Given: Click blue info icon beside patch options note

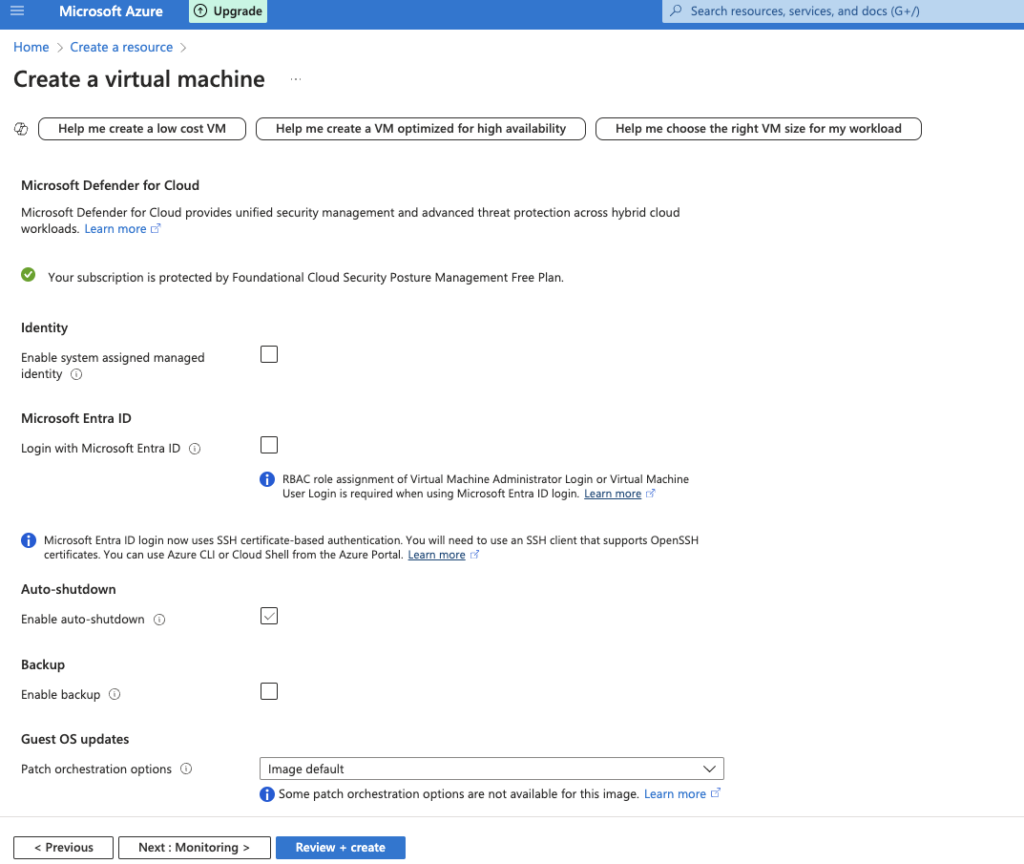Looking at the screenshot, I should tap(267, 794).
